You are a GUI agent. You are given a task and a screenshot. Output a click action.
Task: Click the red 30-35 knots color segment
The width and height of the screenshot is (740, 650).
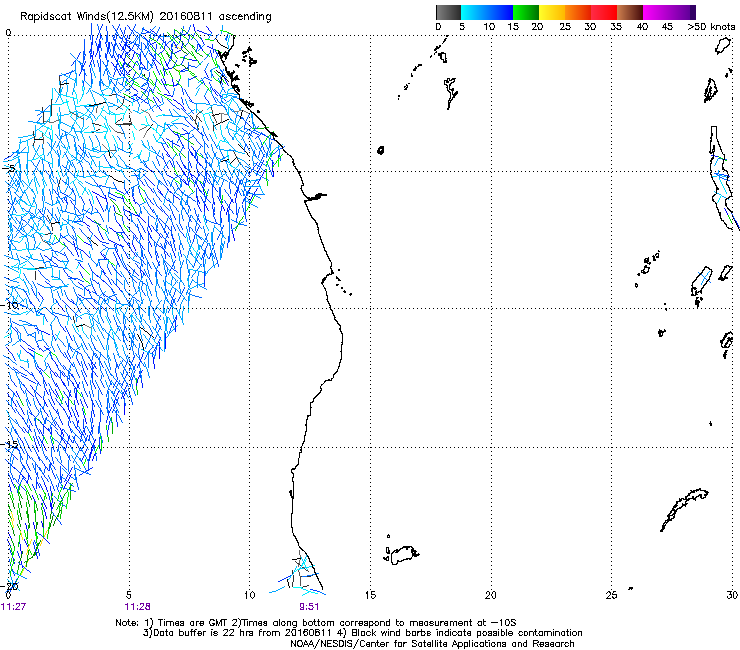pos(604,12)
